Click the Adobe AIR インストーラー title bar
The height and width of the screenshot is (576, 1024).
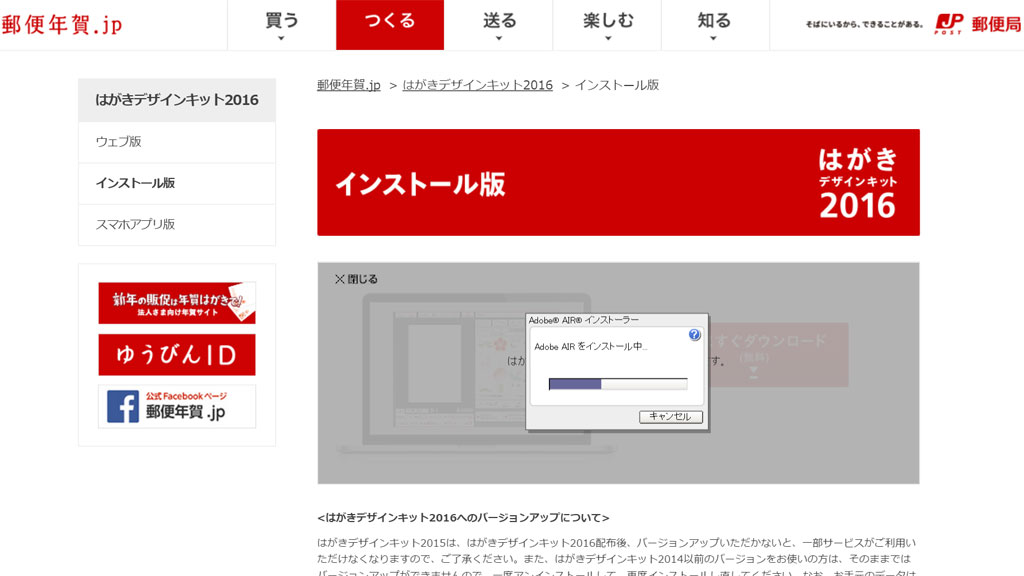coord(617,320)
